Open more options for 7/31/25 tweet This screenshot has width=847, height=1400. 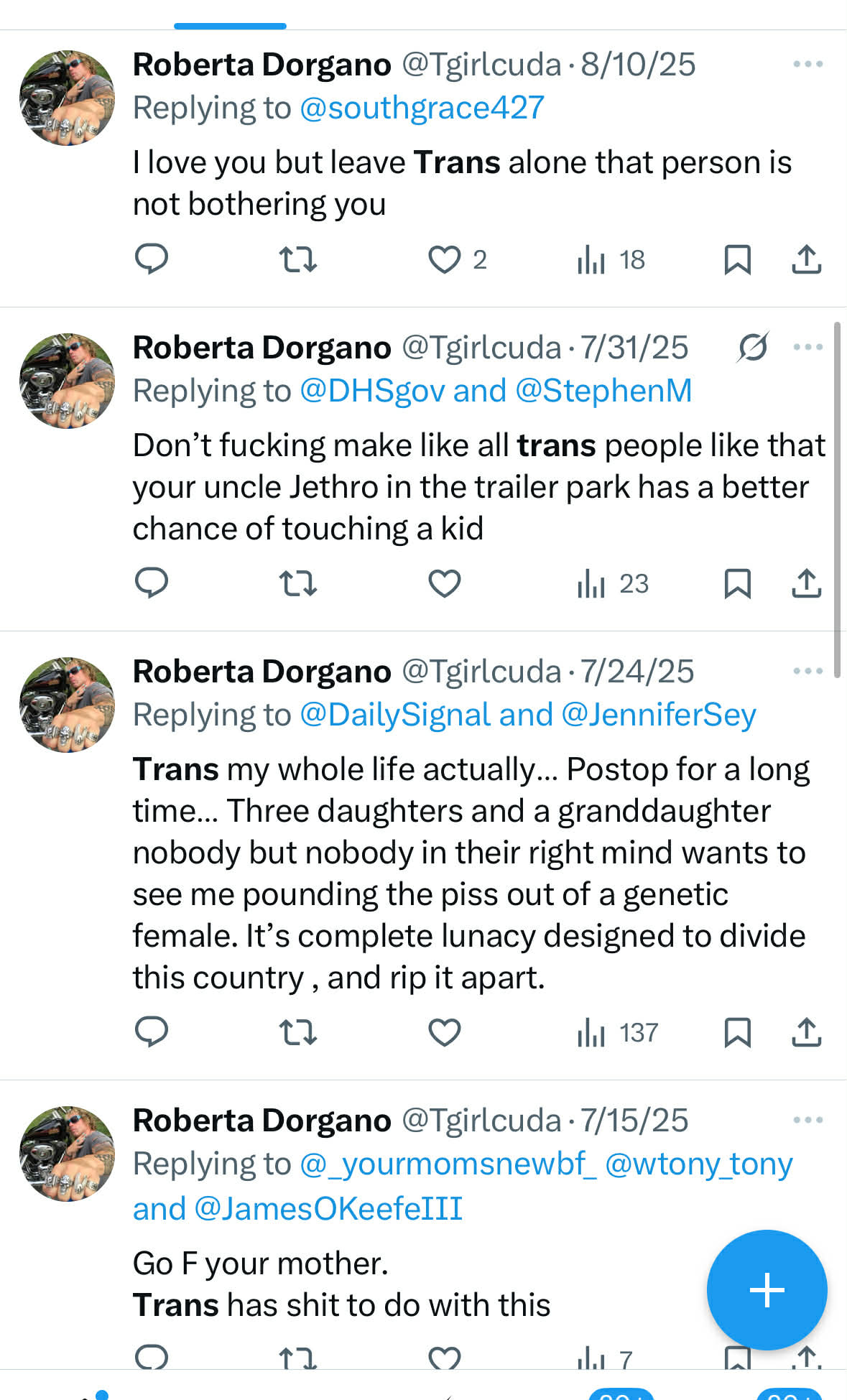tap(807, 348)
